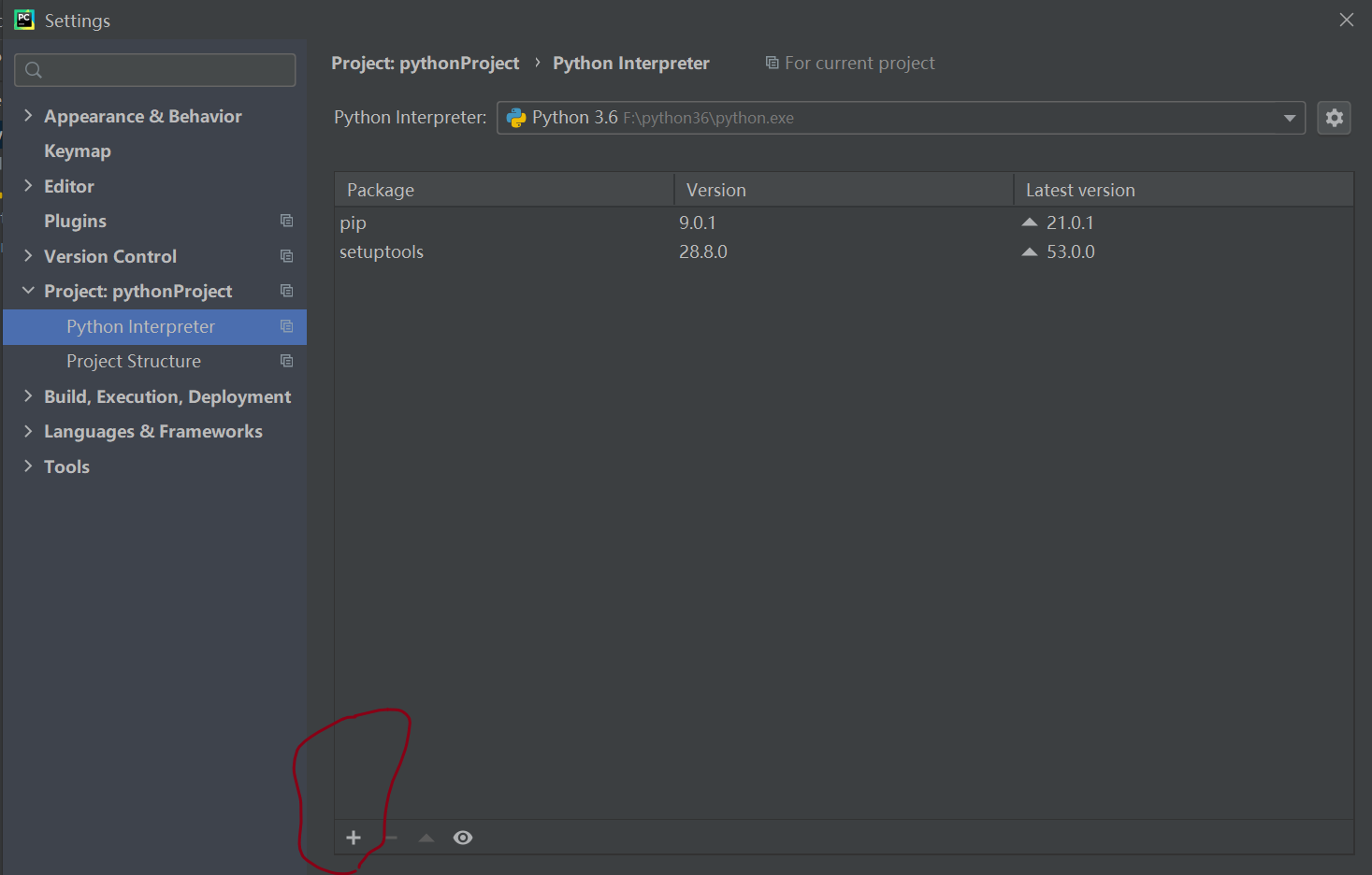The width and height of the screenshot is (1372, 875).
Task: Click project-level icon beside Project Structure
Action: pyautogui.click(x=287, y=361)
